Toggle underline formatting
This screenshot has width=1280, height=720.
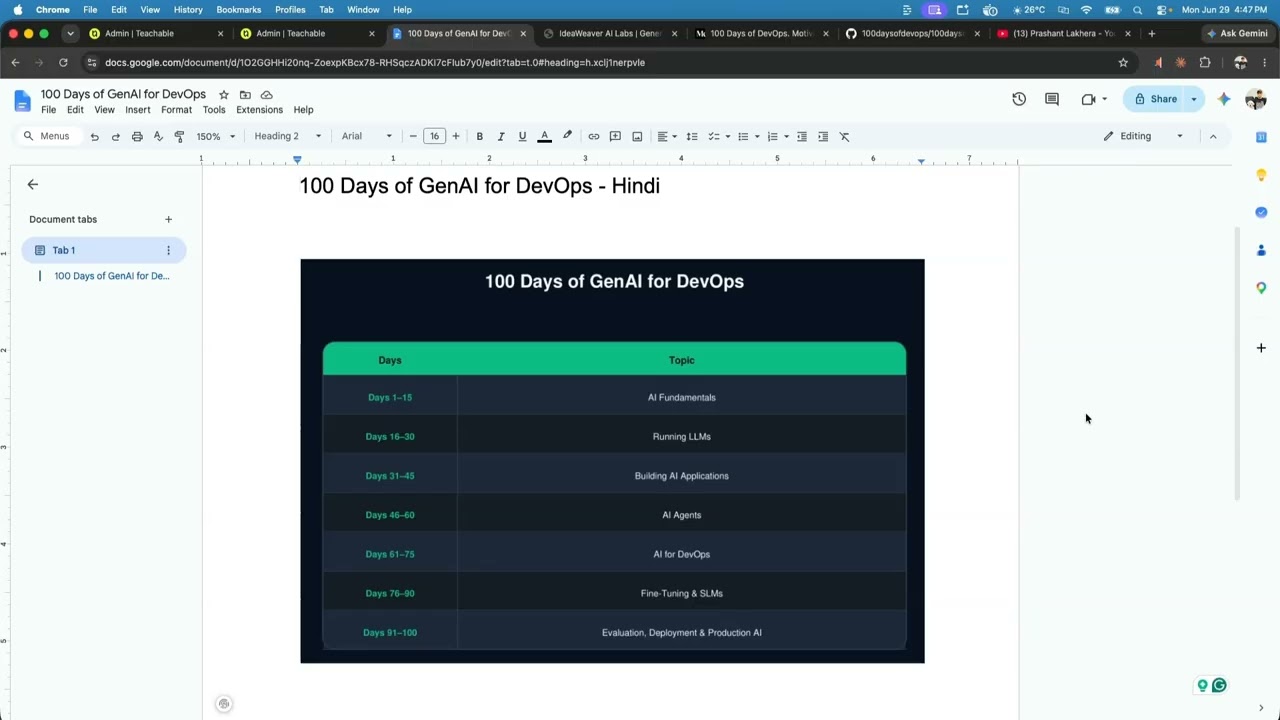pos(522,136)
